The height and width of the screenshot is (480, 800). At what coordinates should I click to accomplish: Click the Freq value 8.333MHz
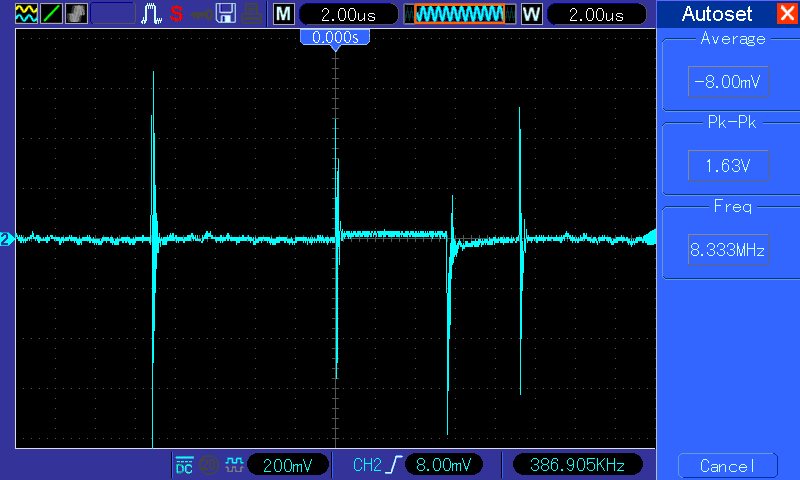tap(728, 250)
